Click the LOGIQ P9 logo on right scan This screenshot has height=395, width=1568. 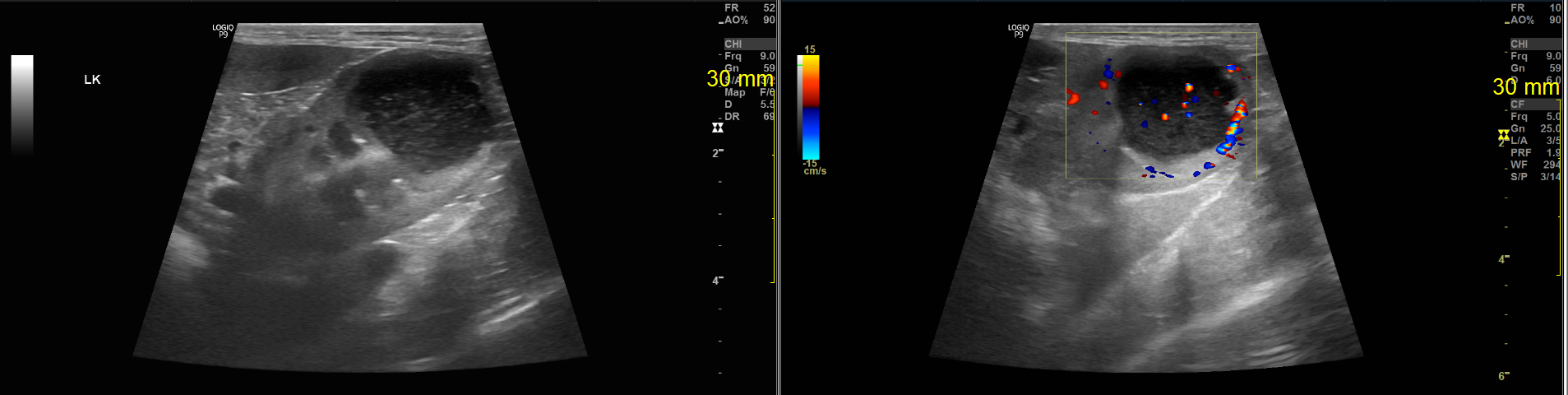1018,30
